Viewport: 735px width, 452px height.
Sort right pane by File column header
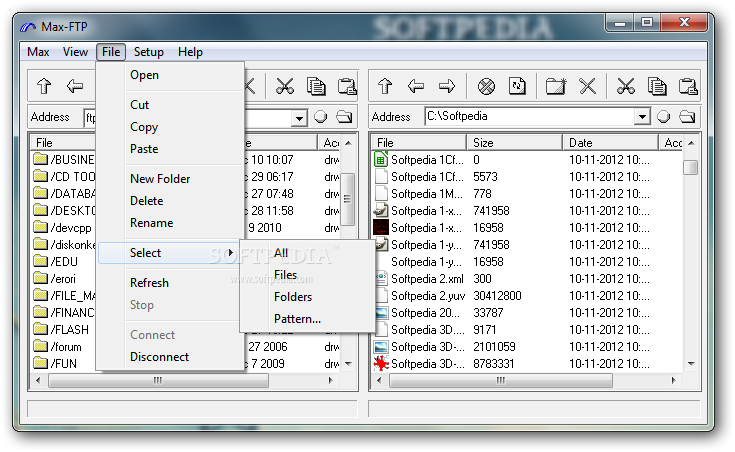pyautogui.click(x=419, y=143)
